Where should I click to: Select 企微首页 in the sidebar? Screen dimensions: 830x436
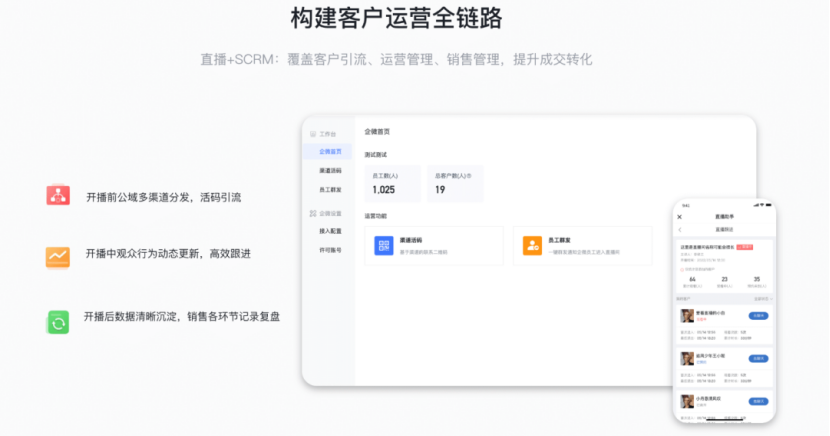330,152
